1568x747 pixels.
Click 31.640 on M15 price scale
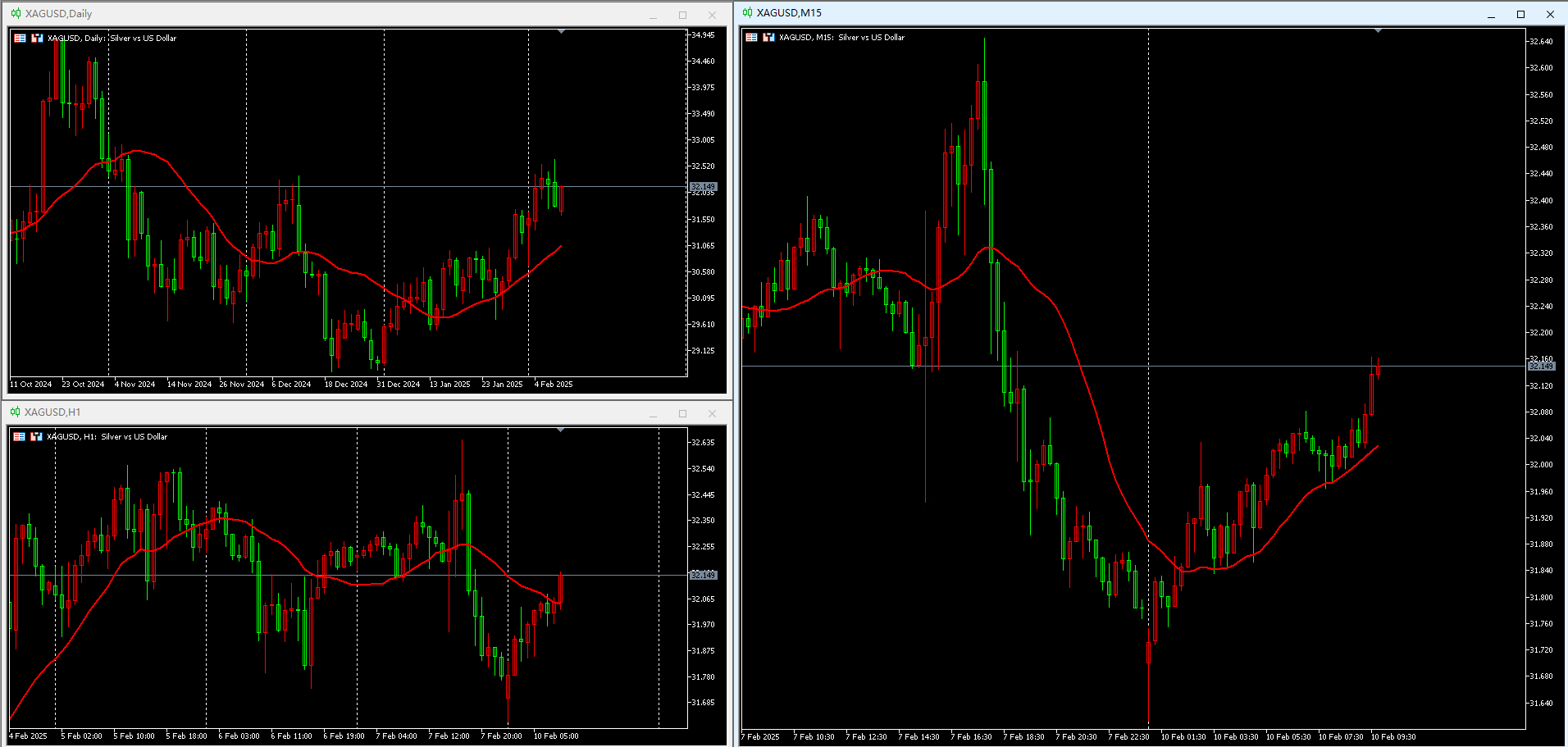[x=1541, y=703]
